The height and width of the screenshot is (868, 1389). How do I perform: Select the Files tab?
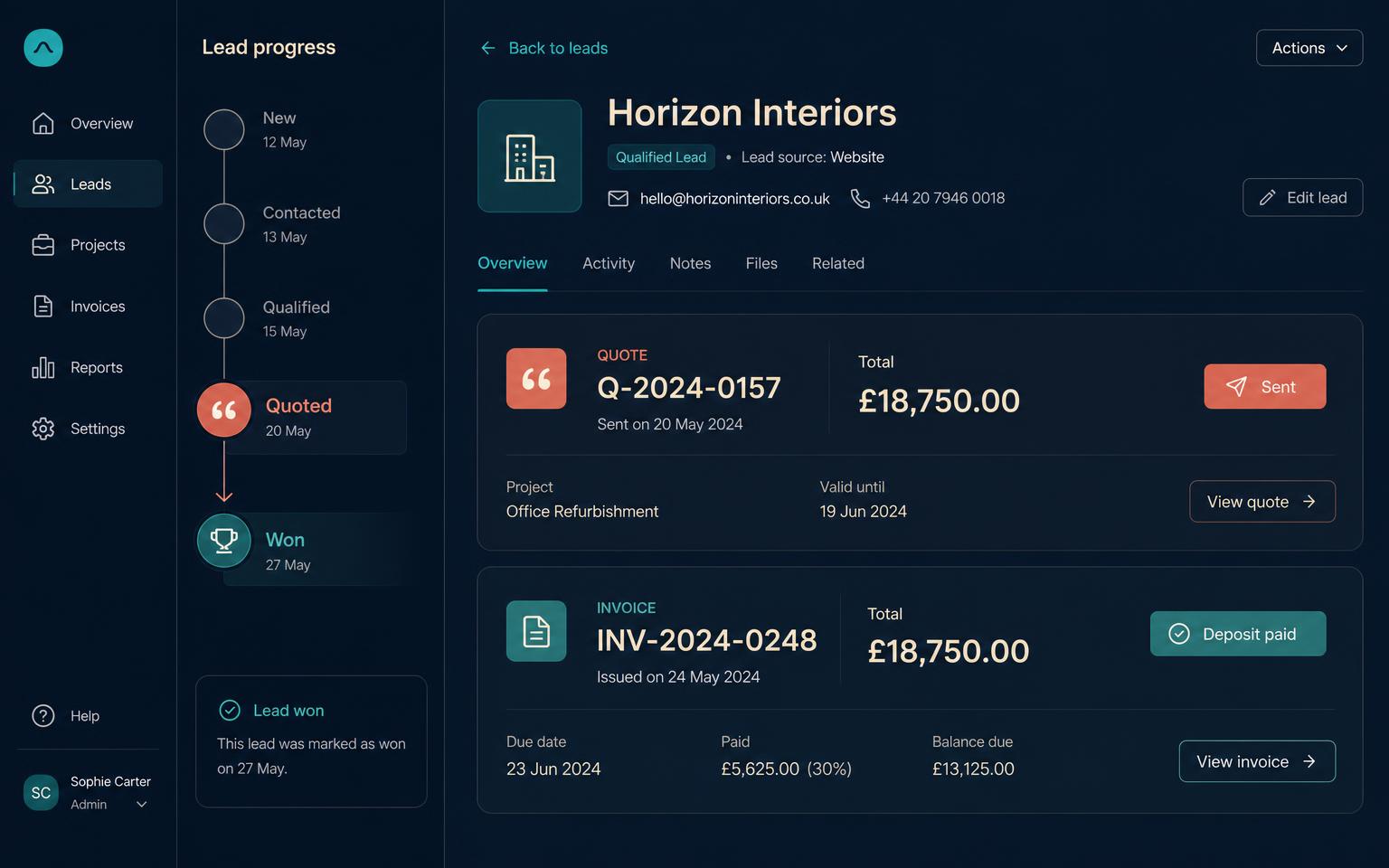[761, 263]
